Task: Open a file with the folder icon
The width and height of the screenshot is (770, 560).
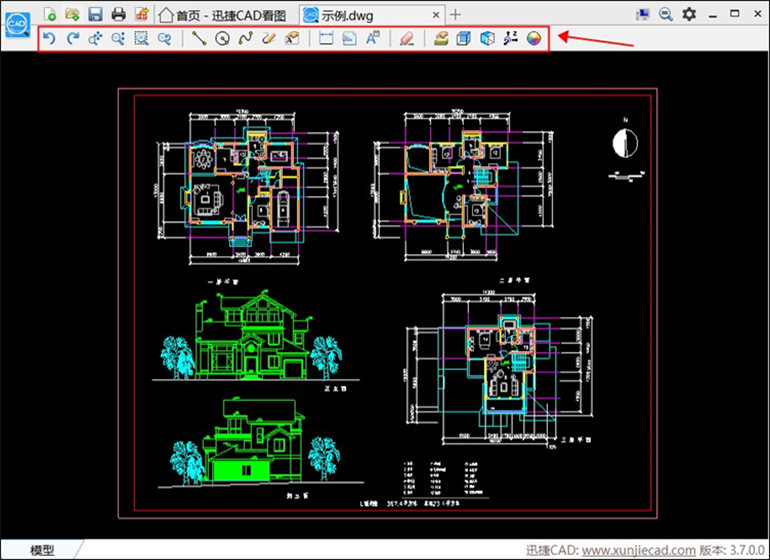Action: pos(72,14)
